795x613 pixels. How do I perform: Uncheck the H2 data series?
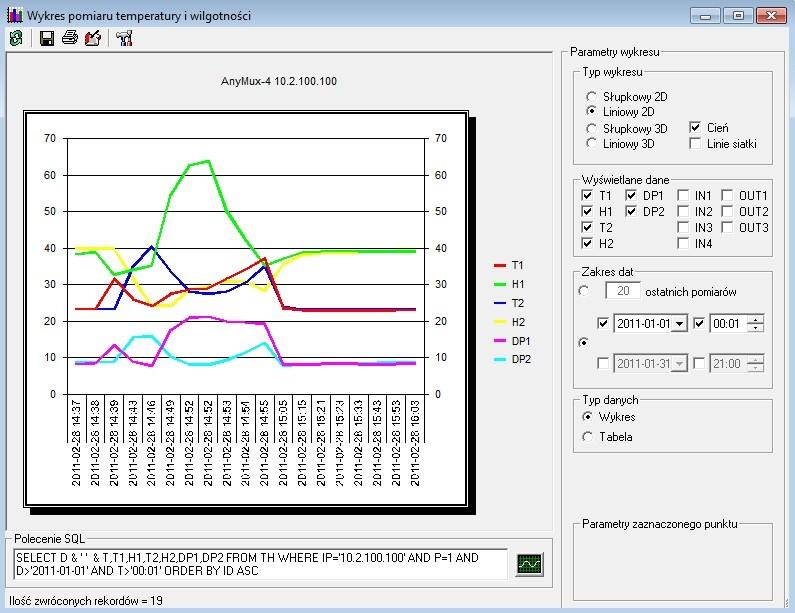587,243
